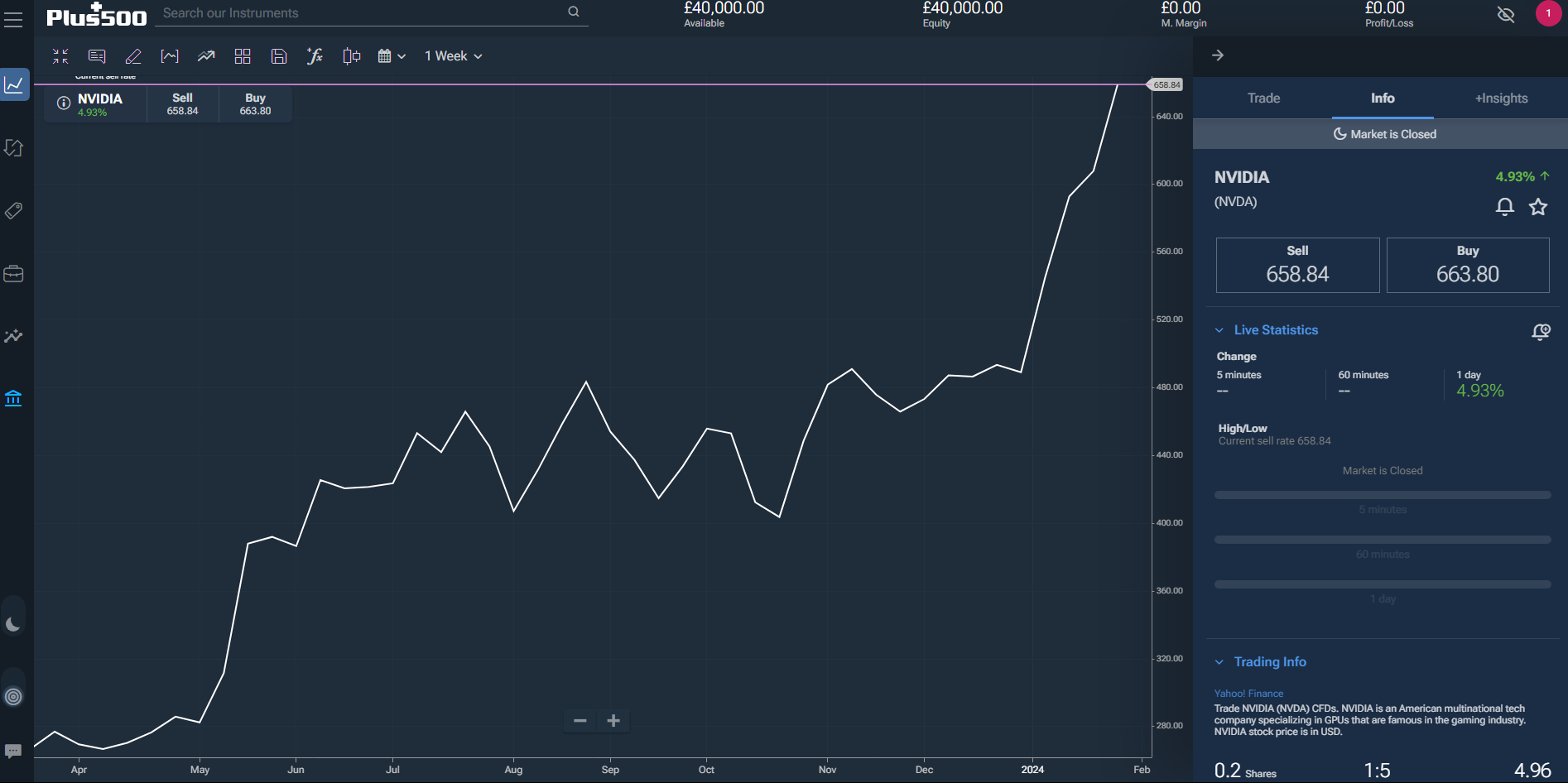Open the fx technical indicators tool

coord(315,55)
